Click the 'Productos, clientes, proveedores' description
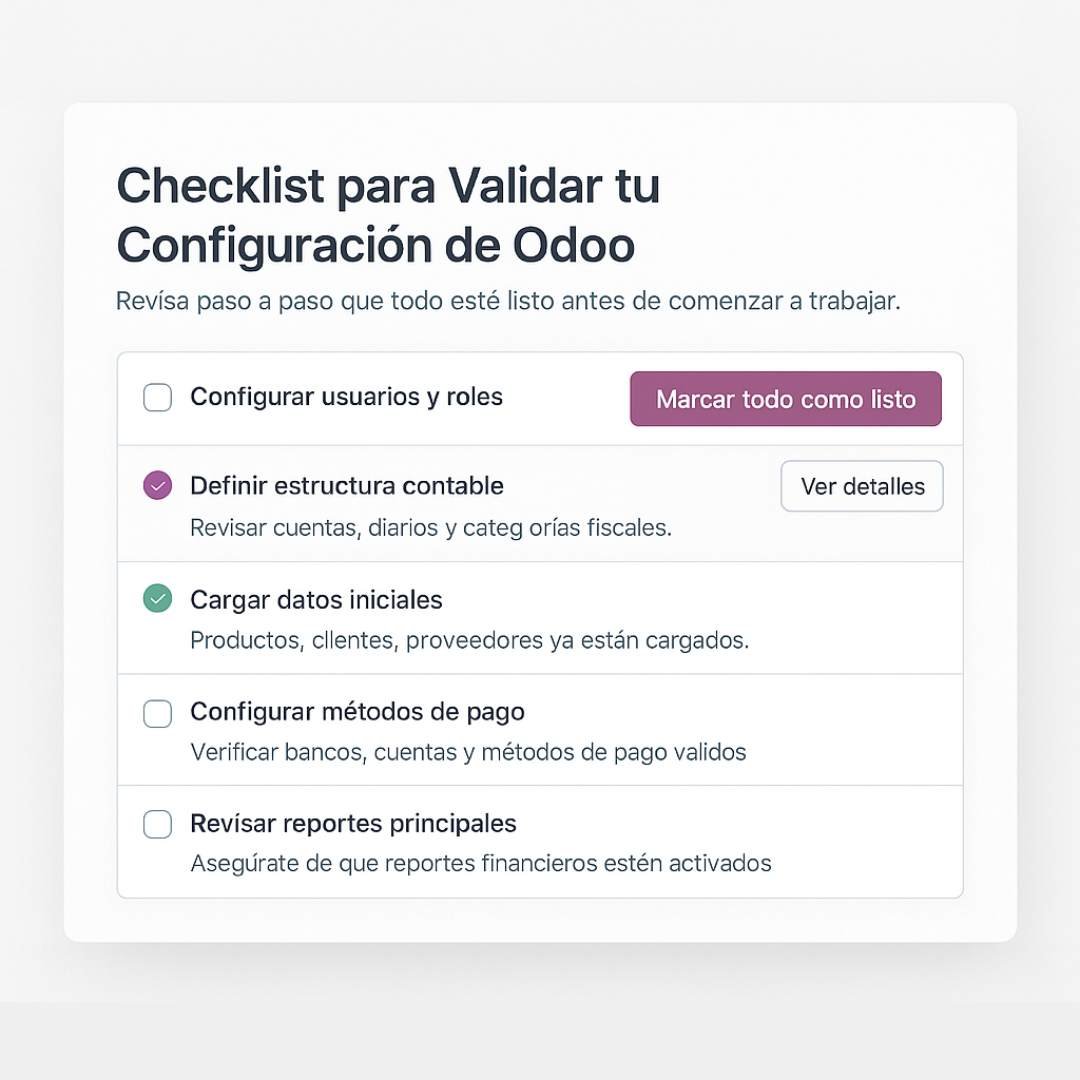 click(x=469, y=640)
